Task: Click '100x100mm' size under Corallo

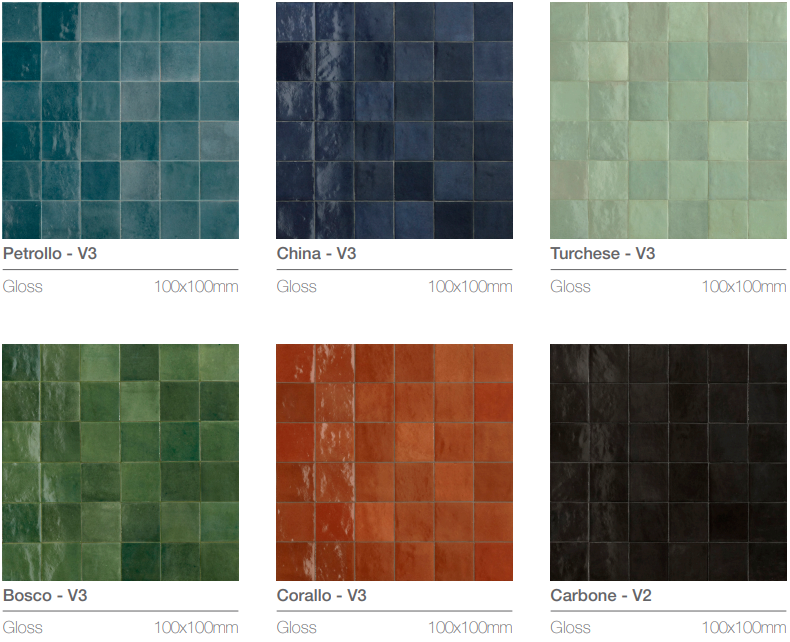Action: click(471, 627)
